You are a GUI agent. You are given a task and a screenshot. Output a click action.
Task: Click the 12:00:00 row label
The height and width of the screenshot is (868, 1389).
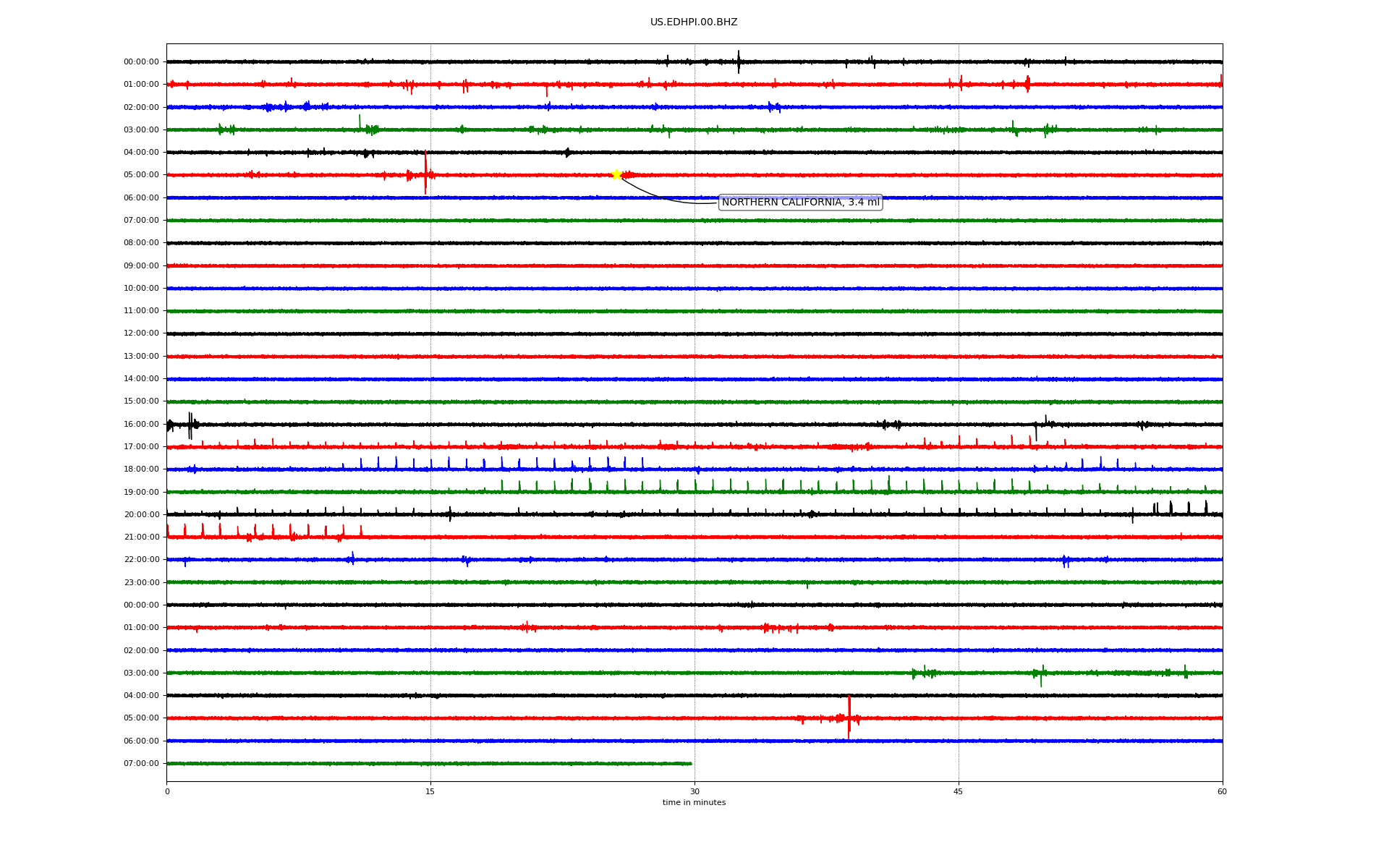(141, 333)
